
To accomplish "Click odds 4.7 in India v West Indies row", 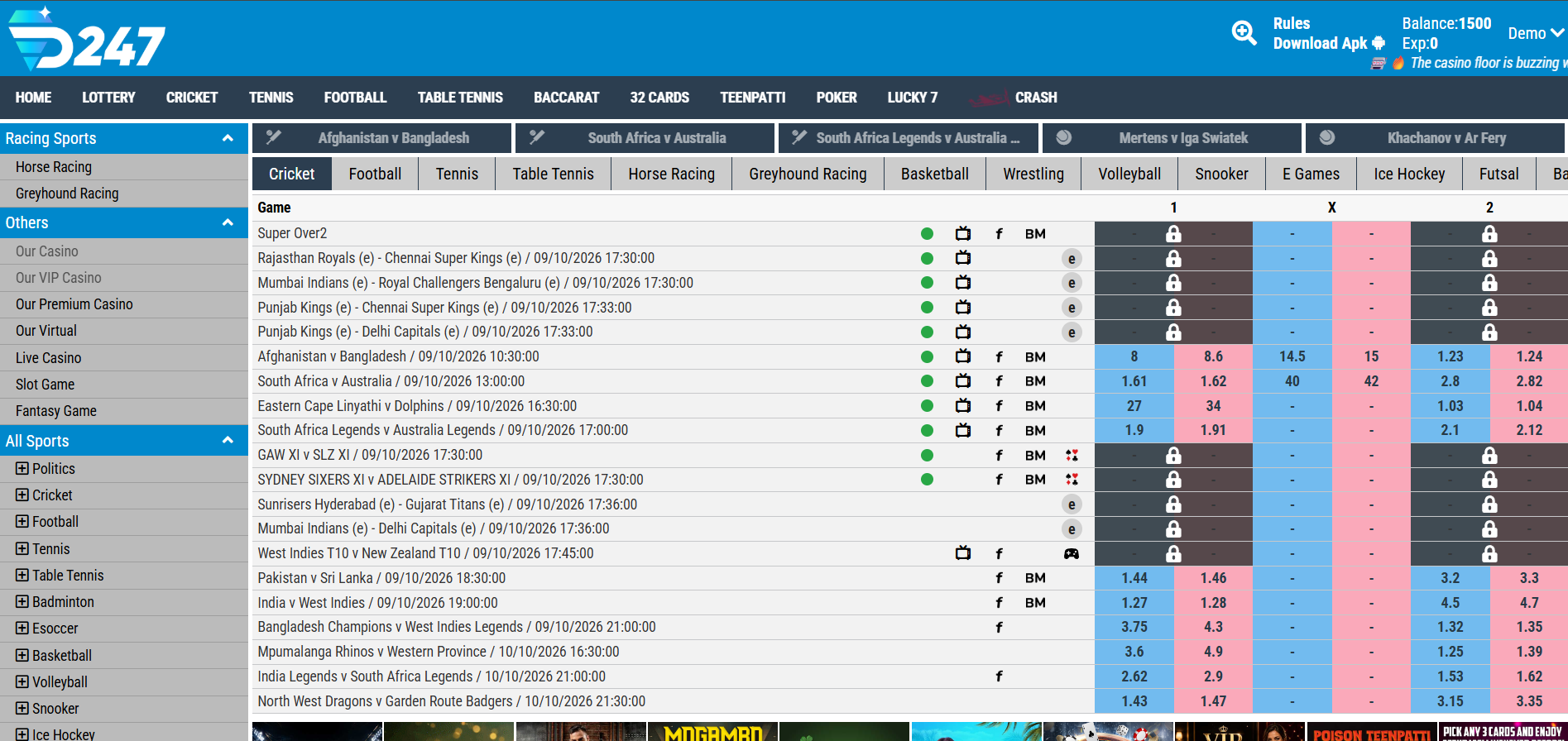I will click(1529, 603).
